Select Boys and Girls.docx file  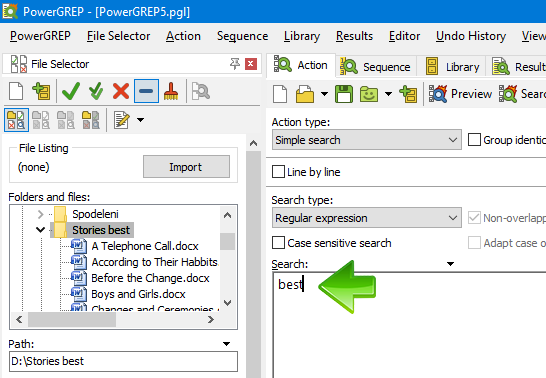coord(138,294)
